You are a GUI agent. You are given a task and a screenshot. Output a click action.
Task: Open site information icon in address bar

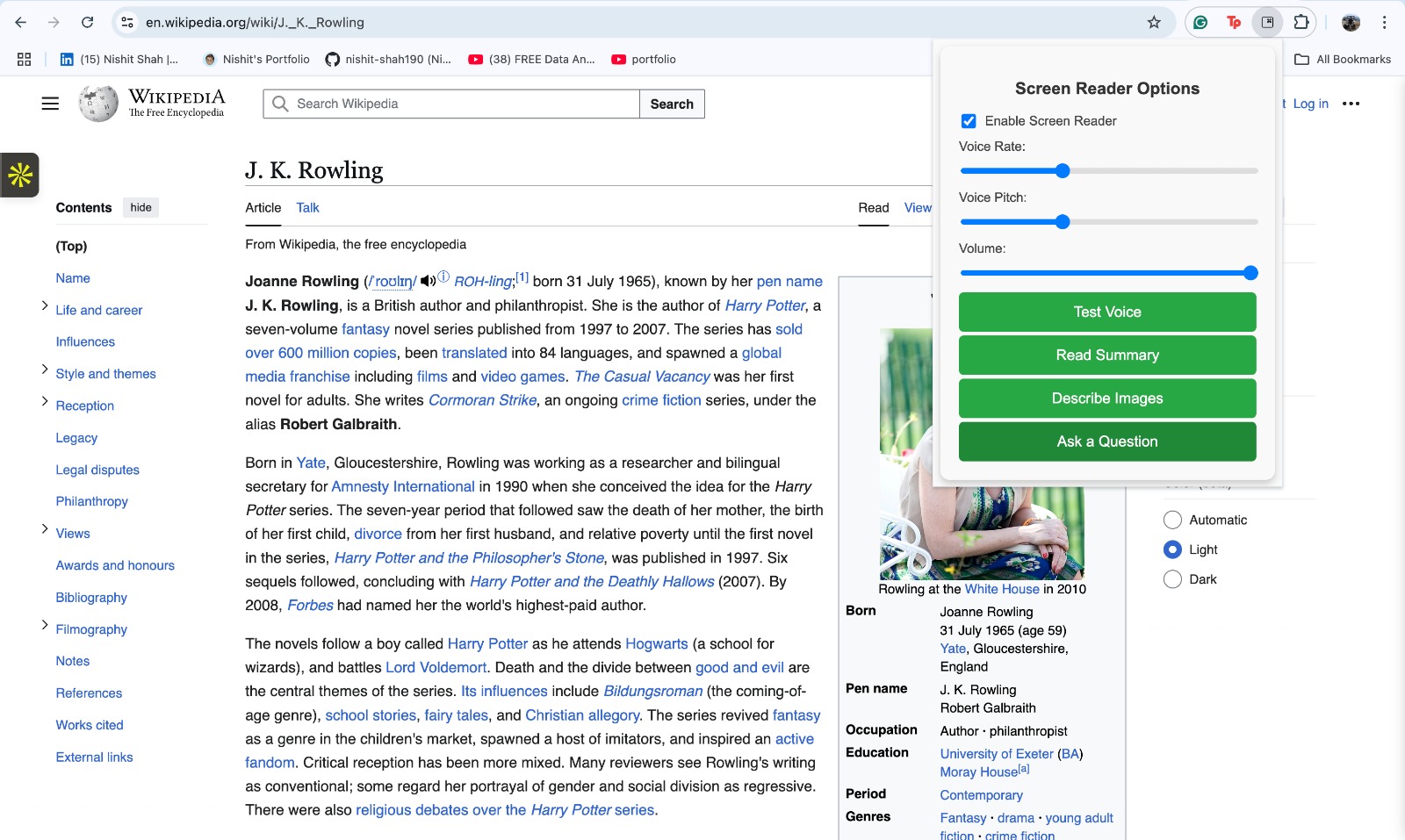(x=127, y=22)
